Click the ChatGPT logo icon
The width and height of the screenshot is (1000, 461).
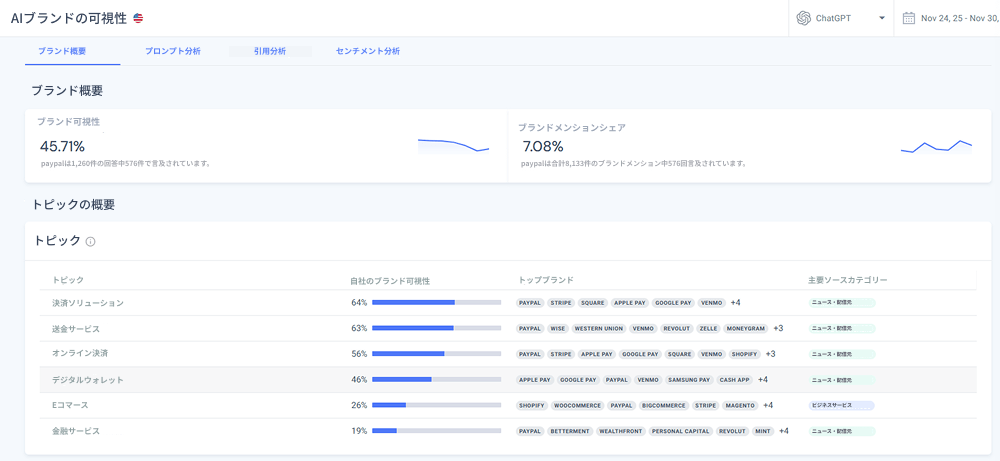804,18
